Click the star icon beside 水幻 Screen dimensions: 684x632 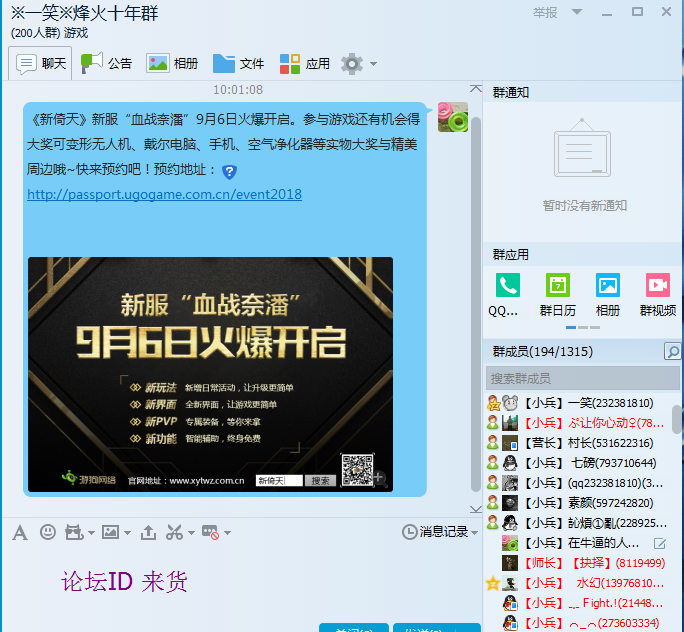pos(493,583)
